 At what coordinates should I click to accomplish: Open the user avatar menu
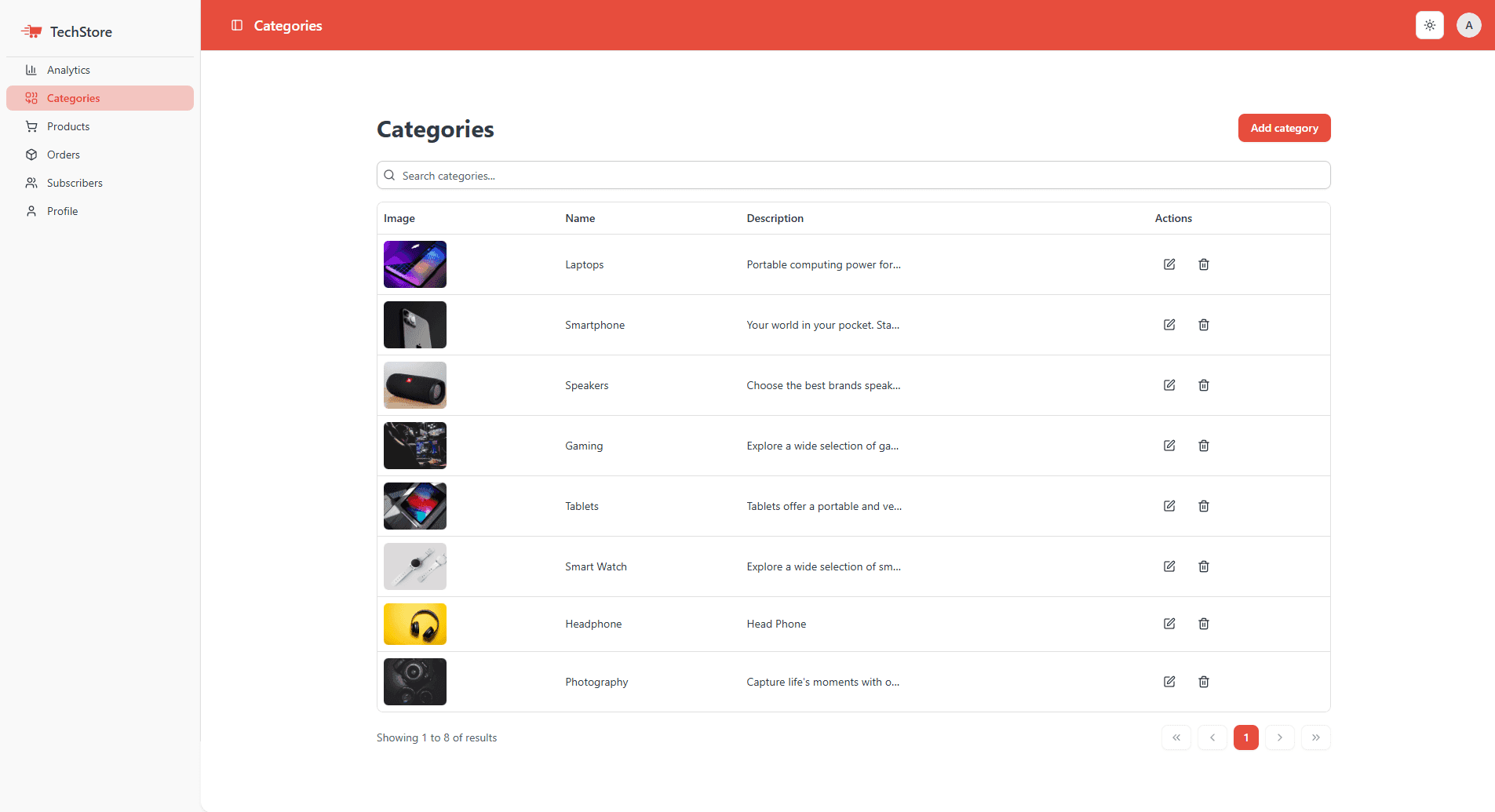[1469, 25]
